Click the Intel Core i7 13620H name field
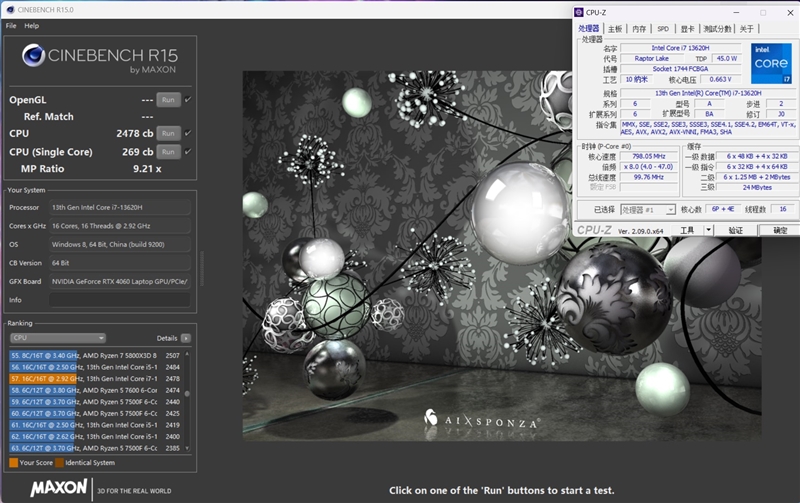 tap(680, 48)
